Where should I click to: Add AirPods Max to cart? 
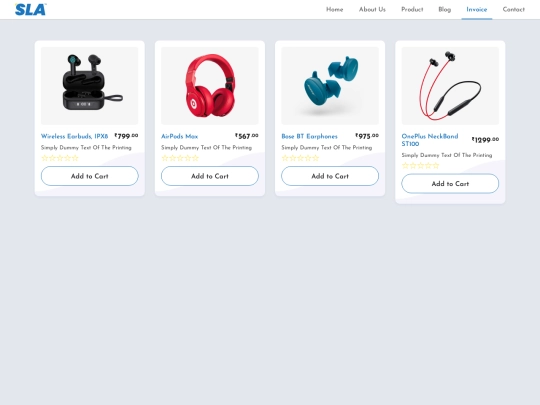pos(210,176)
